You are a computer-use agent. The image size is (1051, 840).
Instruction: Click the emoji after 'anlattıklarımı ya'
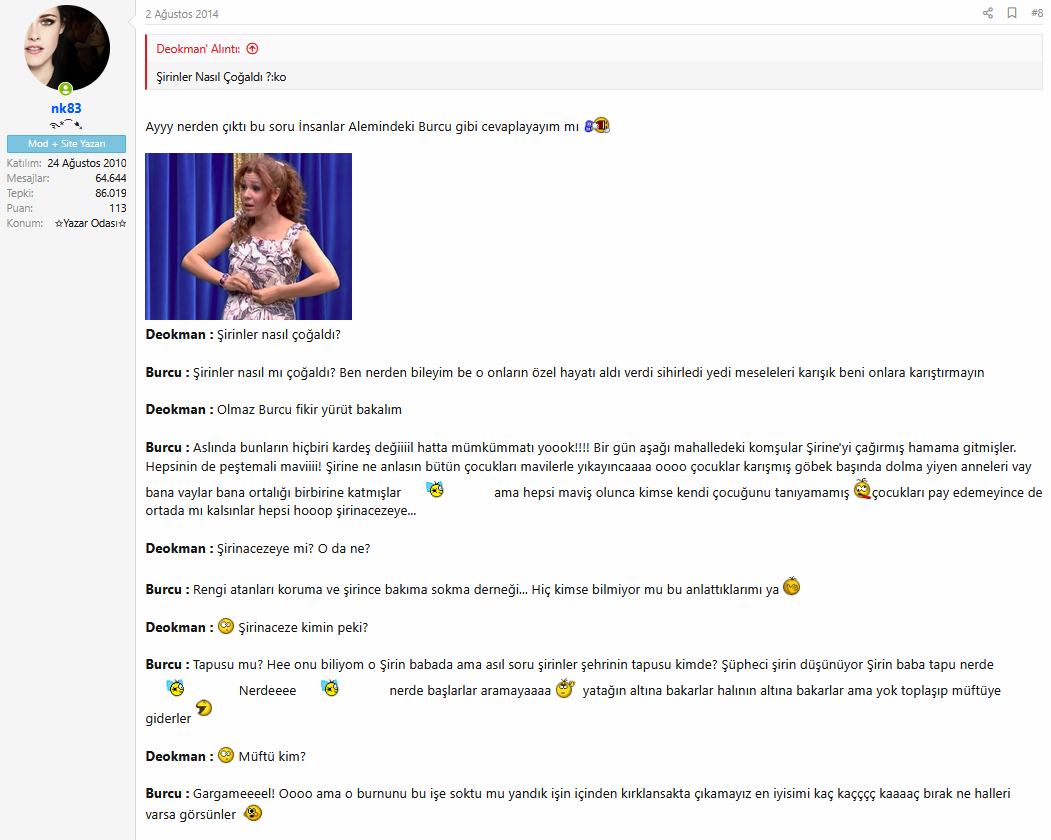click(x=791, y=586)
